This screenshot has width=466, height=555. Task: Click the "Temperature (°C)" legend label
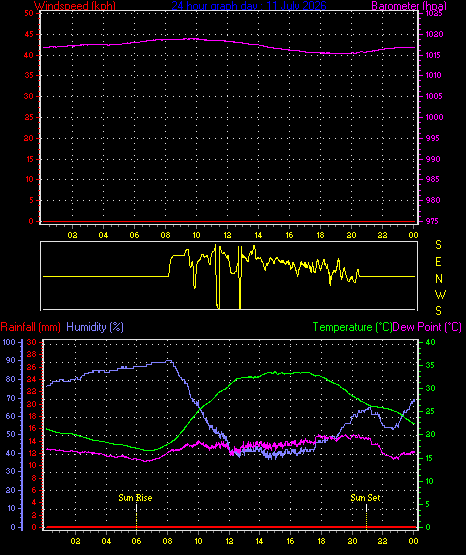(x=352, y=327)
